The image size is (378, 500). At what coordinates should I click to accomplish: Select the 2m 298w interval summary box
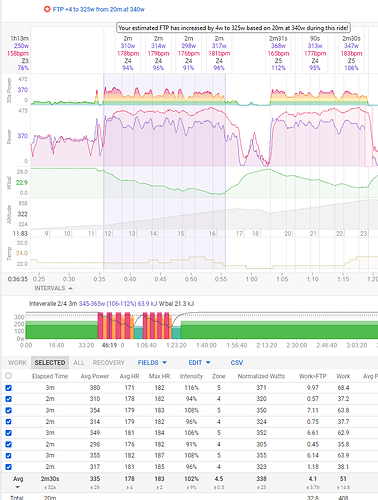pyautogui.click(x=189, y=53)
